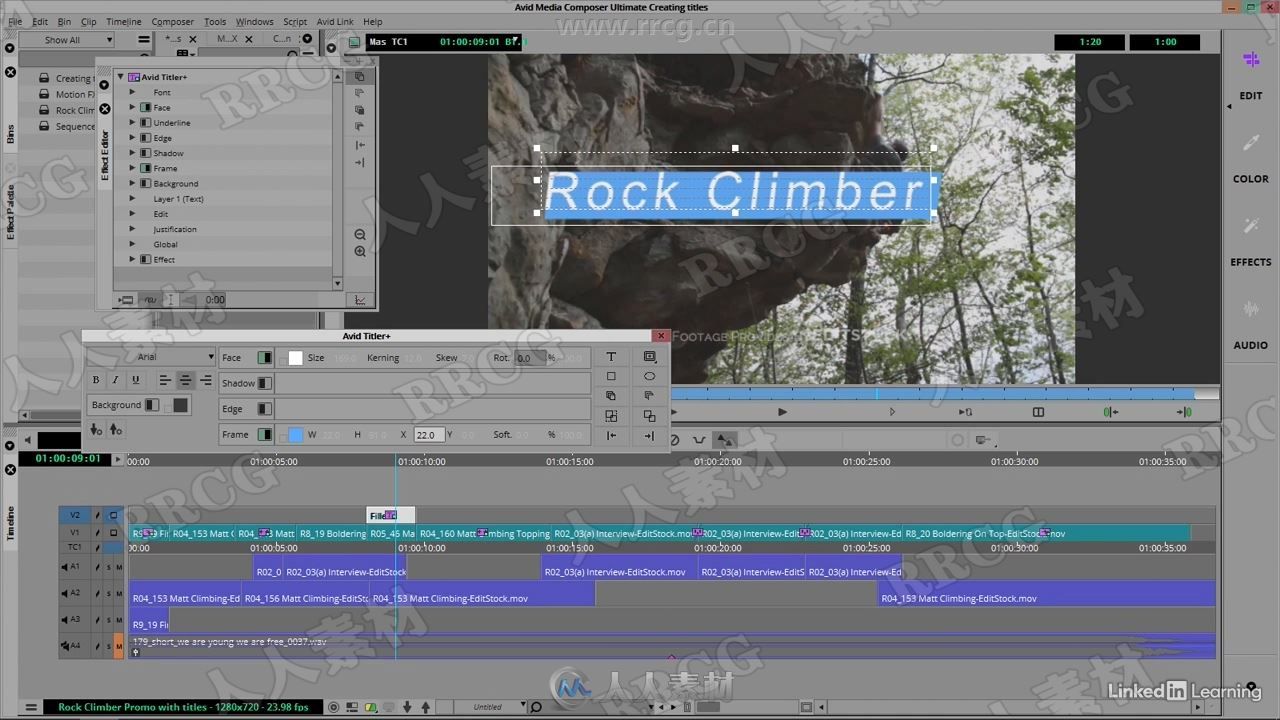Click the zoom out magnifier in Effect Editor
Image resolution: width=1280 pixels, height=720 pixels.
tap(360, 235)
